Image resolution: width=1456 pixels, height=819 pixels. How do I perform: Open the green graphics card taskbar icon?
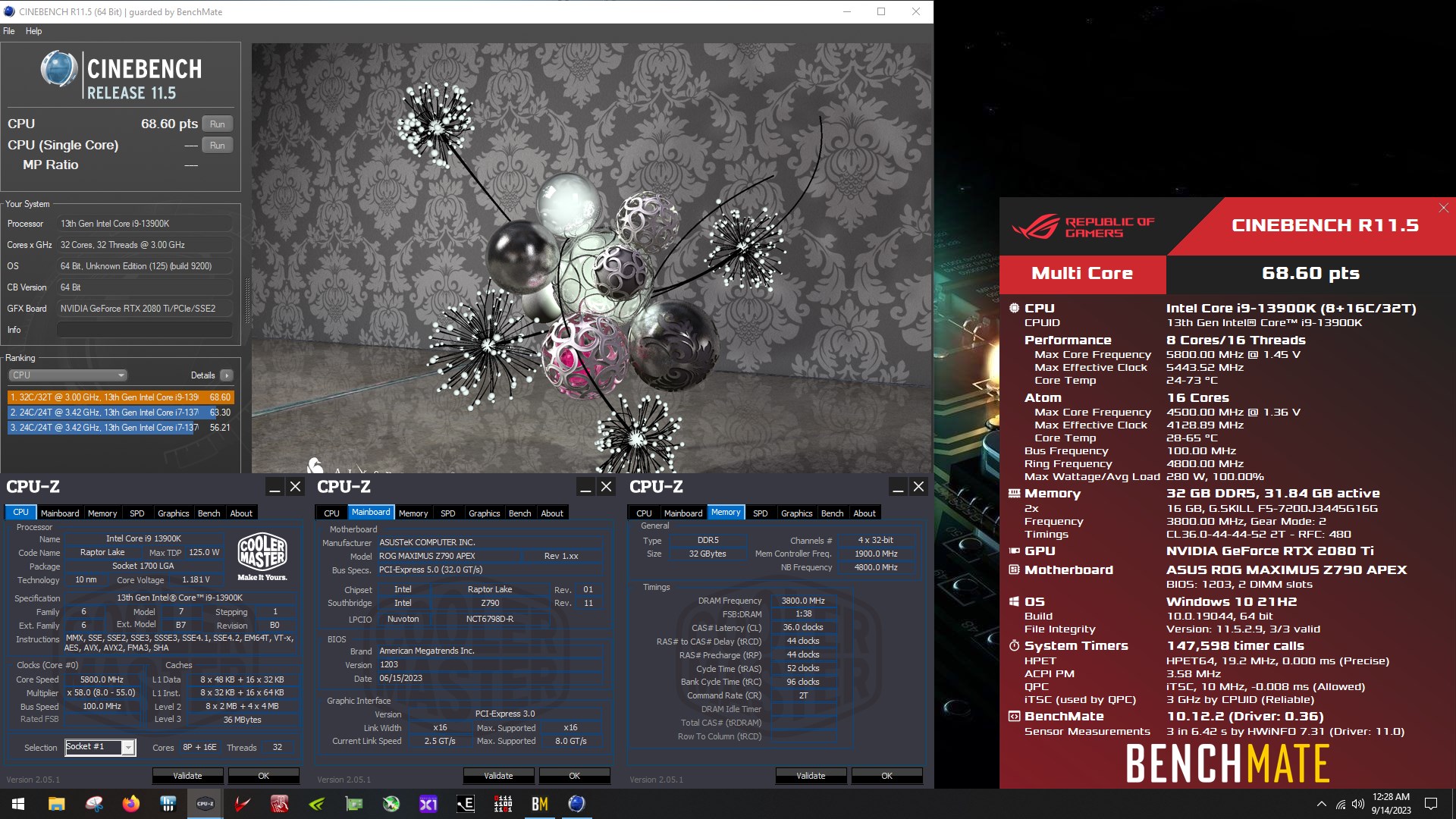(354, 804)
